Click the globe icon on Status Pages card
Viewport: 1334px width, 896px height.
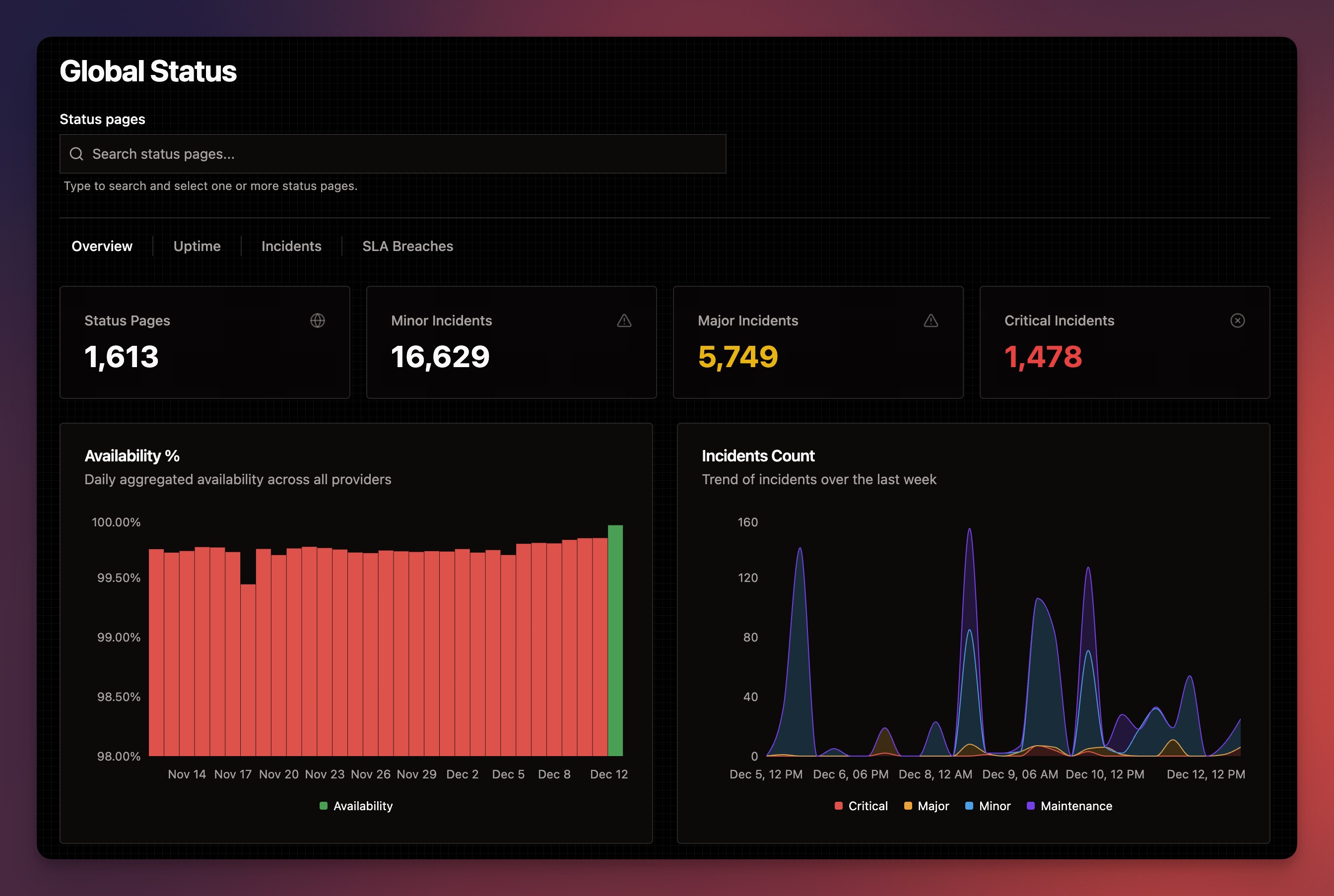318,320
